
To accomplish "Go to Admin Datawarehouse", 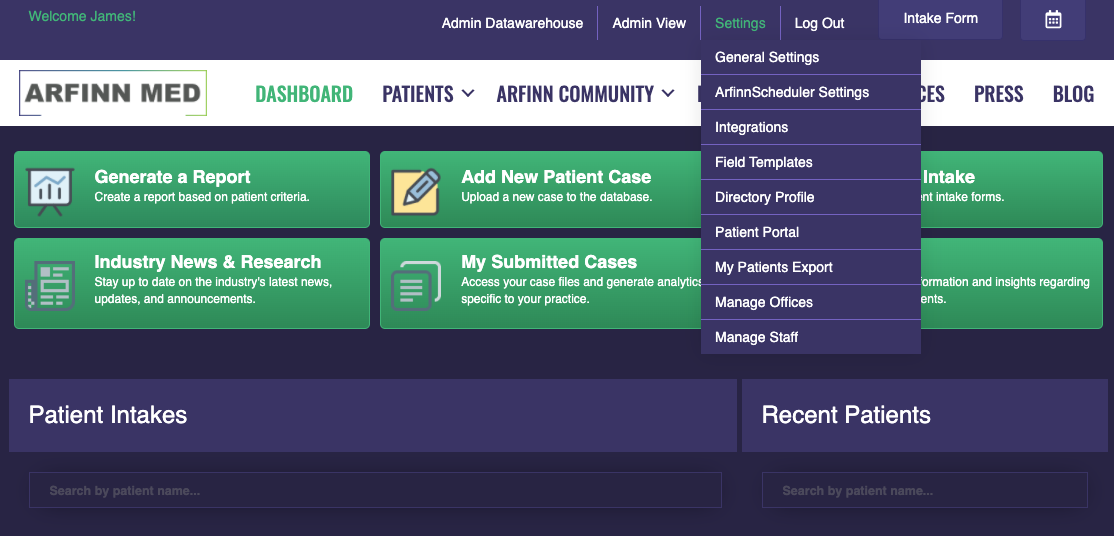I will (x=512, y=23).
